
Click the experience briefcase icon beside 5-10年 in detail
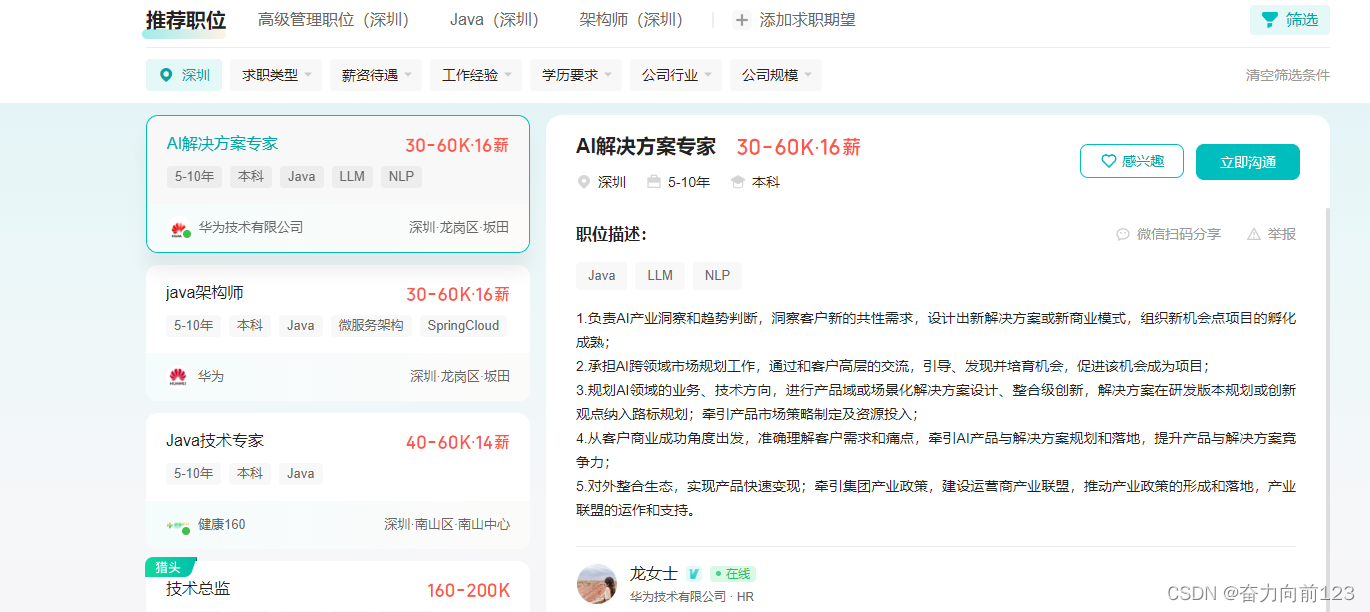pos(654,182)
